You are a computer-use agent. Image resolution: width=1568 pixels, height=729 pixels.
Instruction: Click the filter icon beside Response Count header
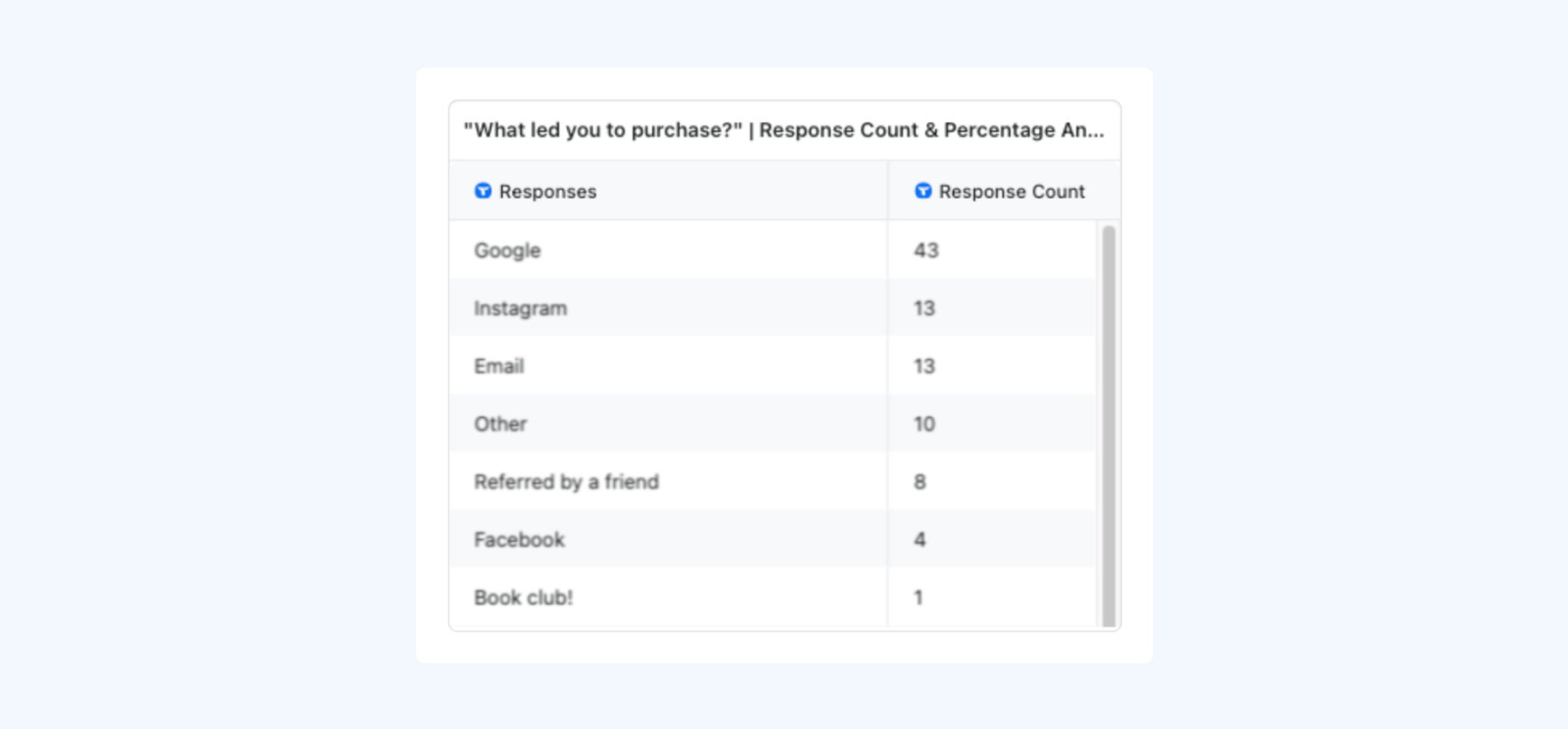coord(922,191)
